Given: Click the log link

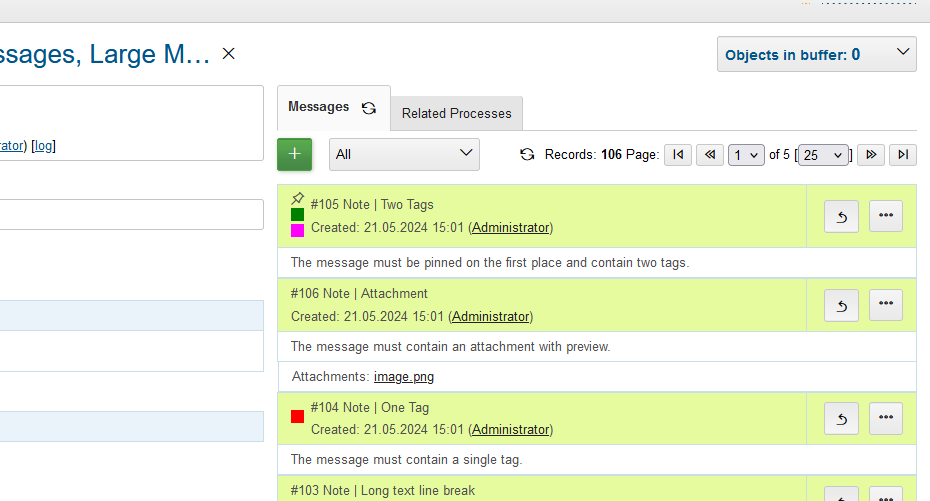Looking at the screenshot, I should coord(43,146).
